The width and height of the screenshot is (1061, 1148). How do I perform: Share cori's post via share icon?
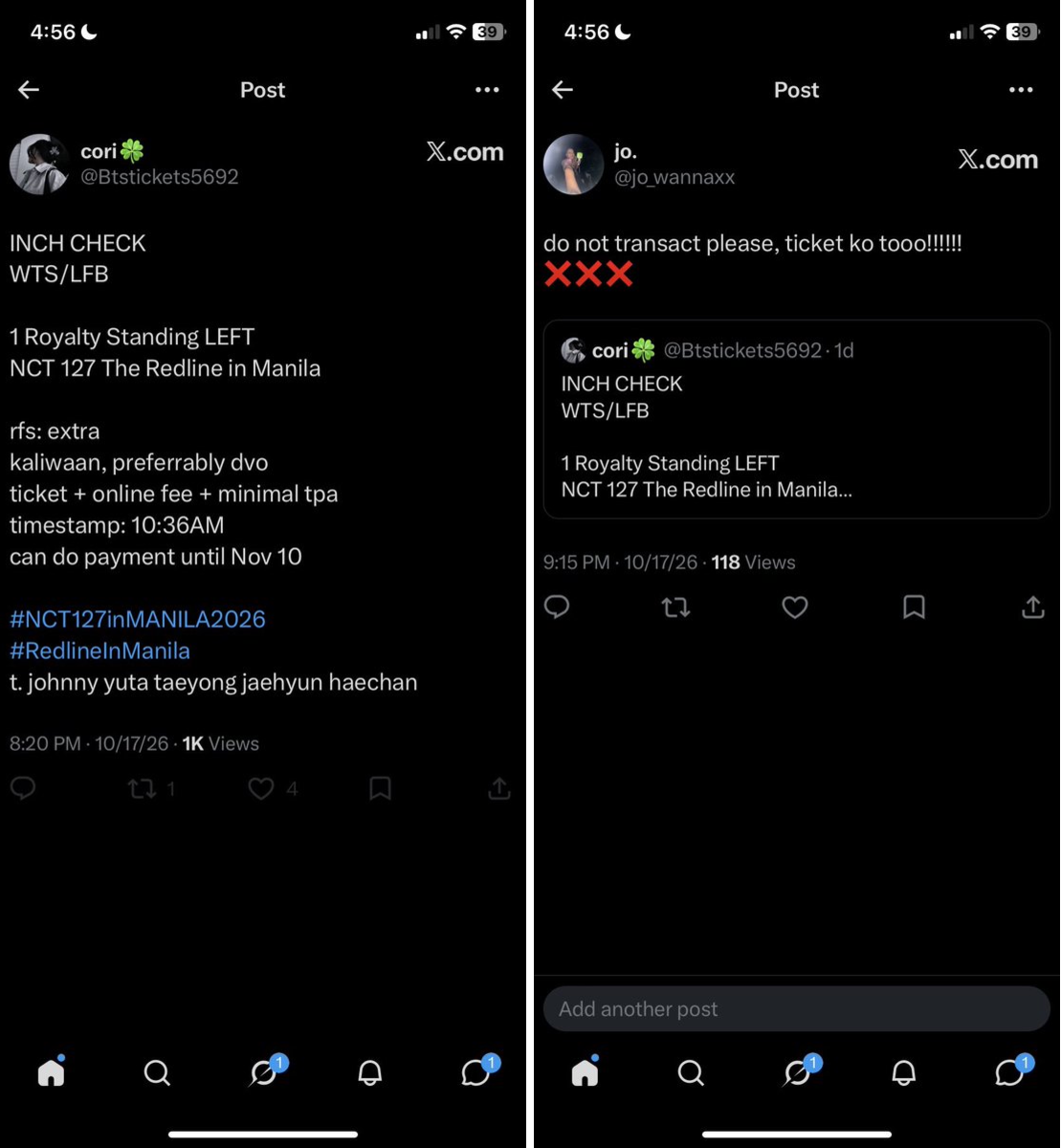[x=499, y=788]
